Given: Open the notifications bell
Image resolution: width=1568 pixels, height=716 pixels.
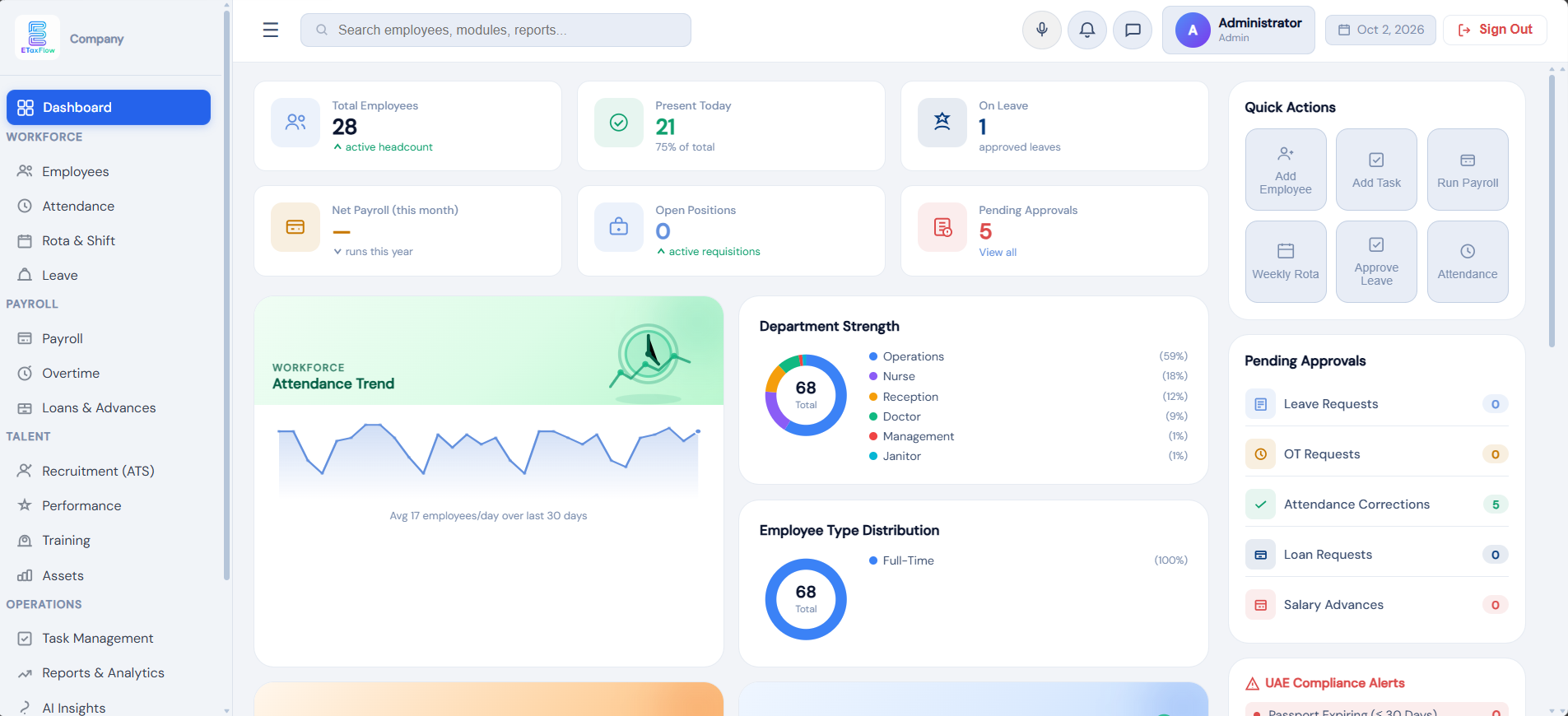Looking at the screenshot, I should pyautogui.click(x=1087, y=30).
